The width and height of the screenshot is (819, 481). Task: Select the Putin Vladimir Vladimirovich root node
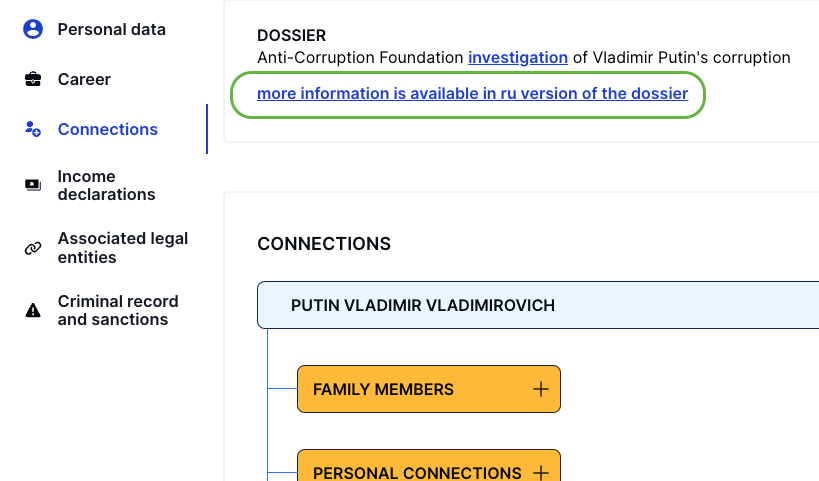pos(422,305)
